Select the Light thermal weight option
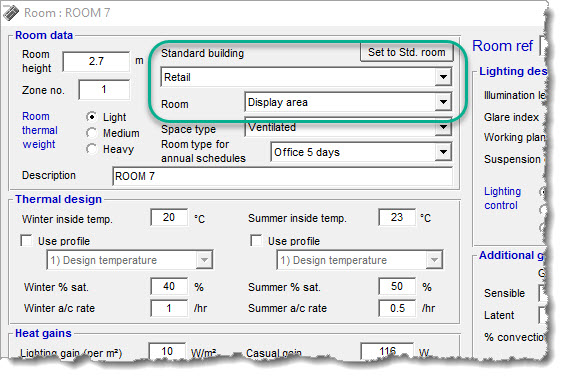565x377 pixels. [92, 117]
